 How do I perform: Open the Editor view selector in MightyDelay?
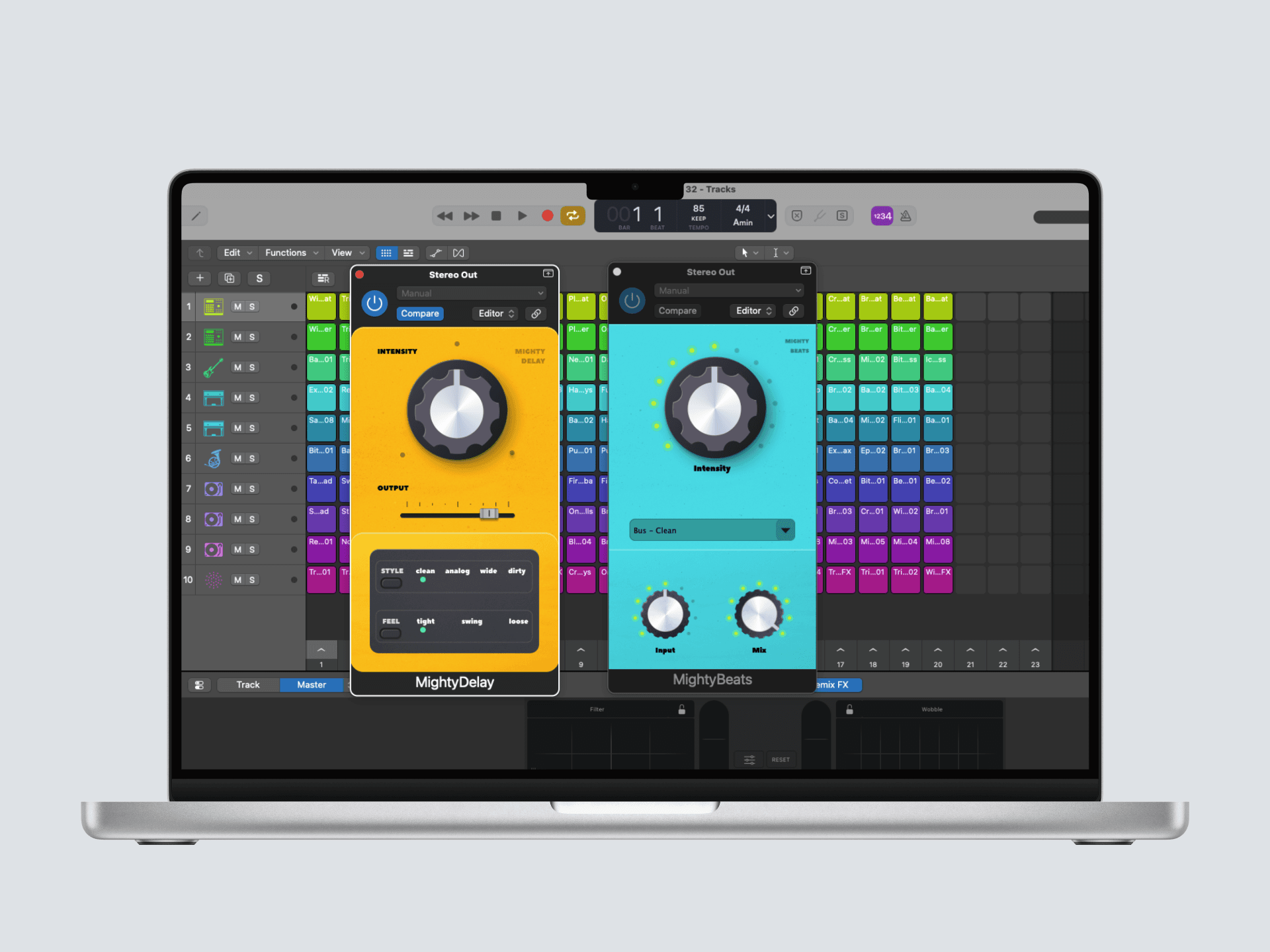pyautogui.click(x=496, y=313)
